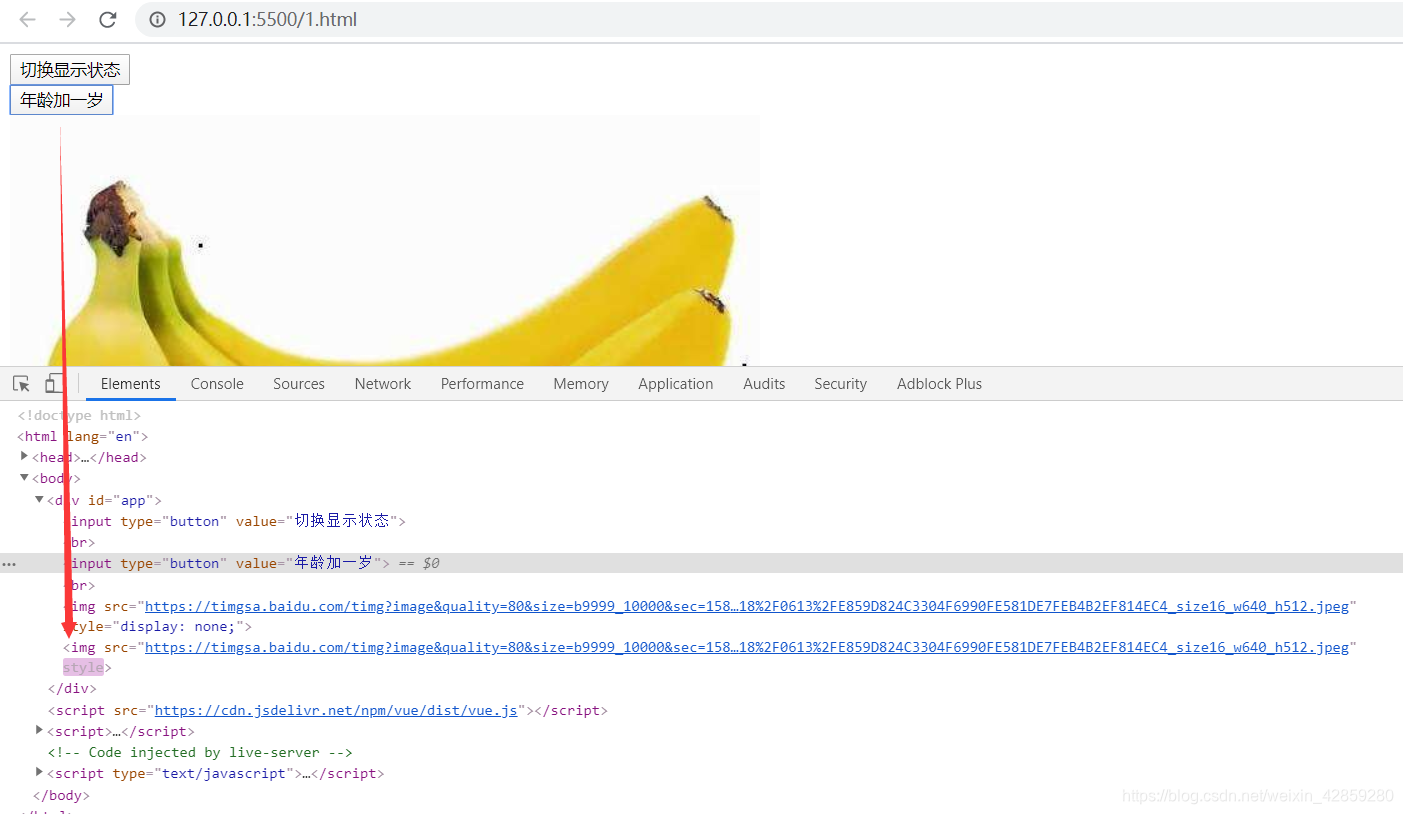Open the Sources tab
1403x814 pixels.
tap(299, 384)
